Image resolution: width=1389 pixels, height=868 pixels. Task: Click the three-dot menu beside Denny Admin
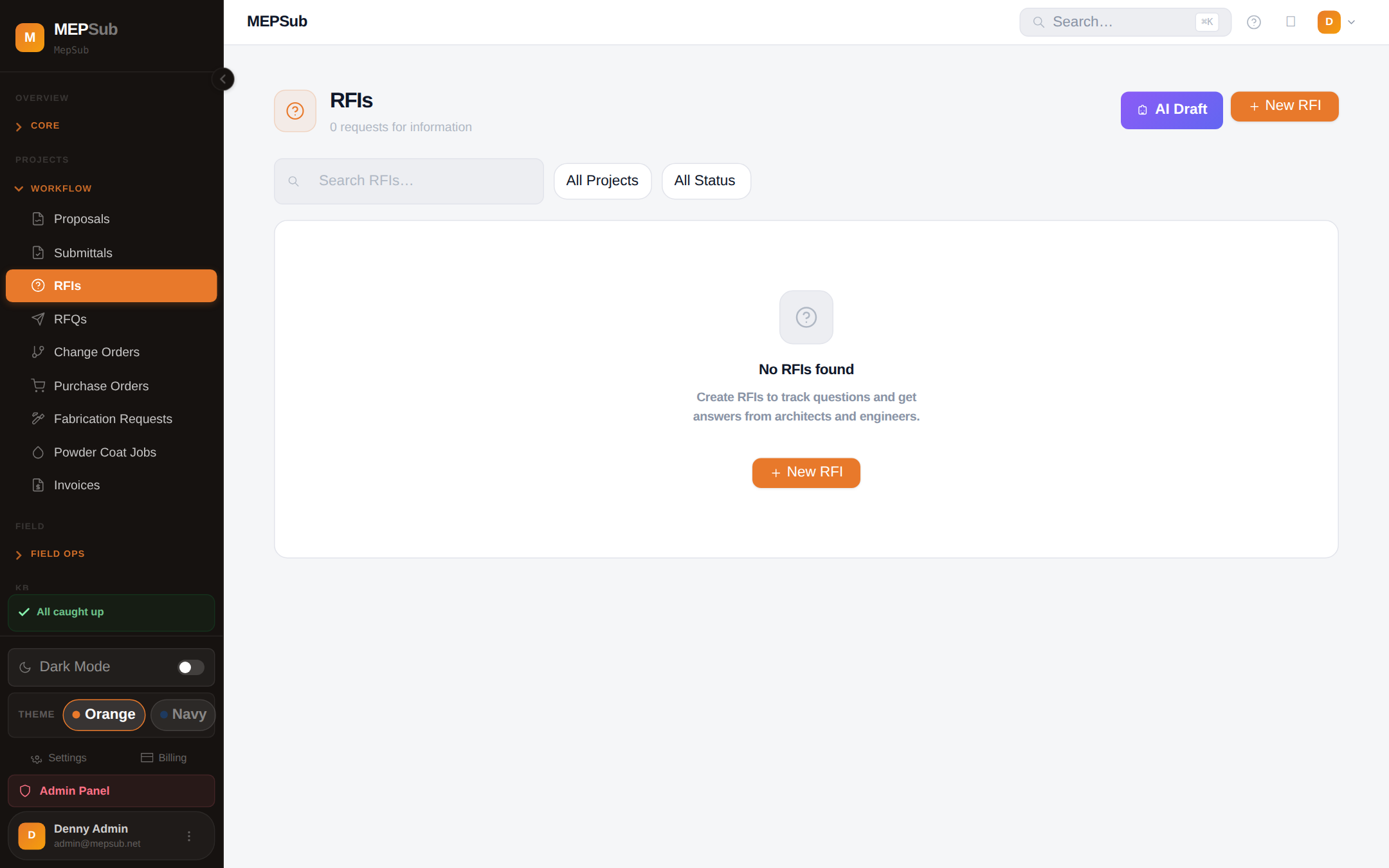click(189, 836)
